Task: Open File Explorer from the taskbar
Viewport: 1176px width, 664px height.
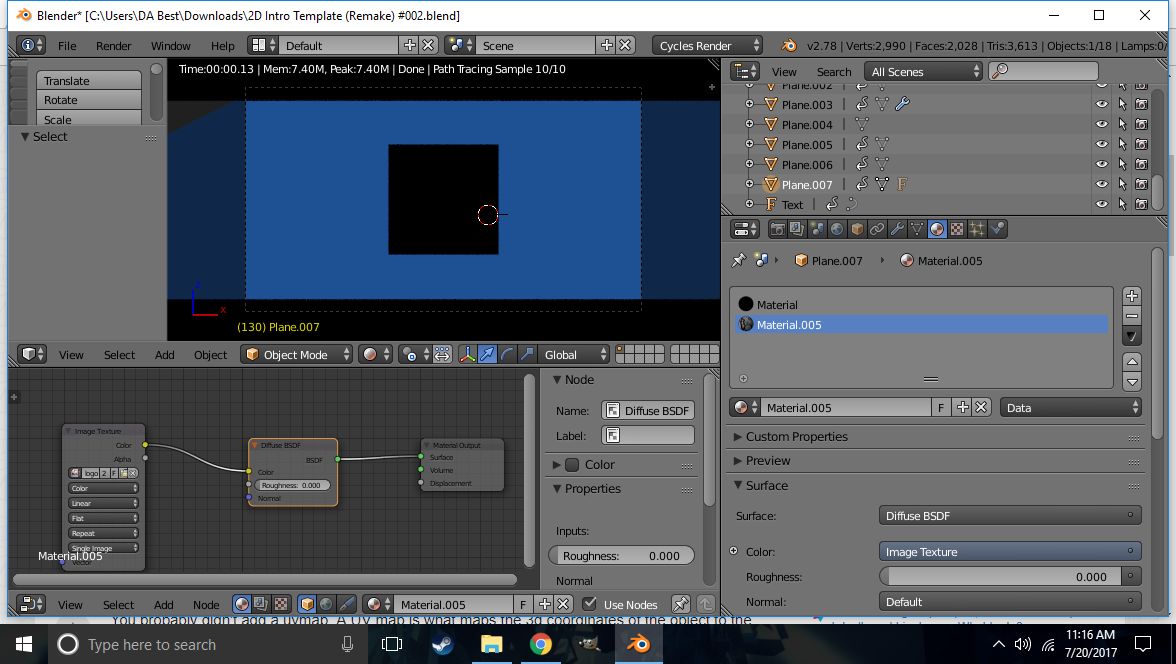Action: click(x=491, y=644)
